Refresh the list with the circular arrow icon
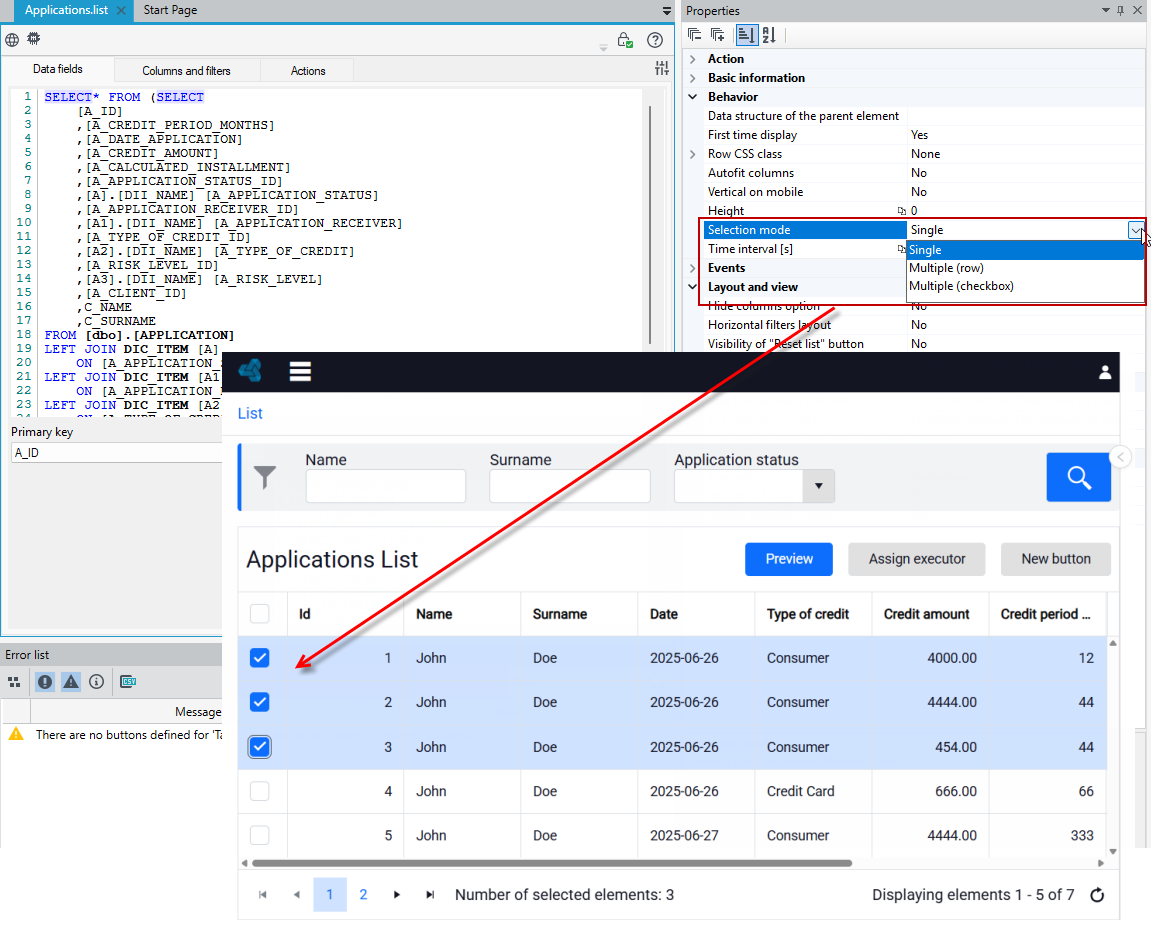This screenshot has height=927, width=1175. 1097,895
